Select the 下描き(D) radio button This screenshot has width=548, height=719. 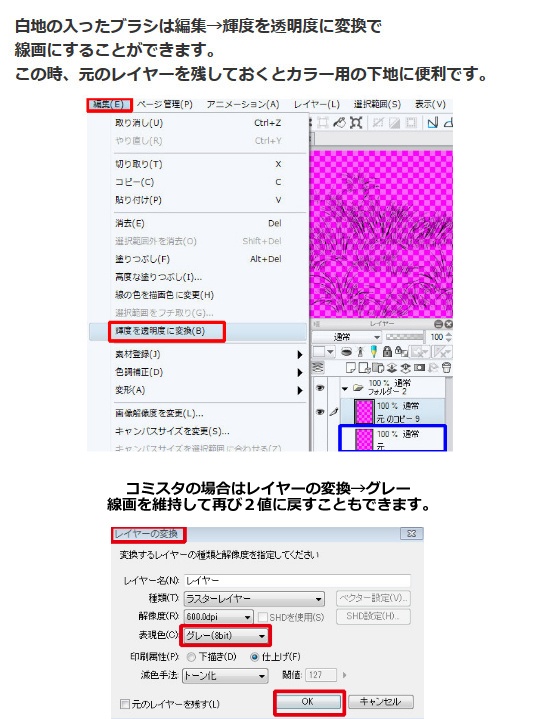click(x=191, y=657)
